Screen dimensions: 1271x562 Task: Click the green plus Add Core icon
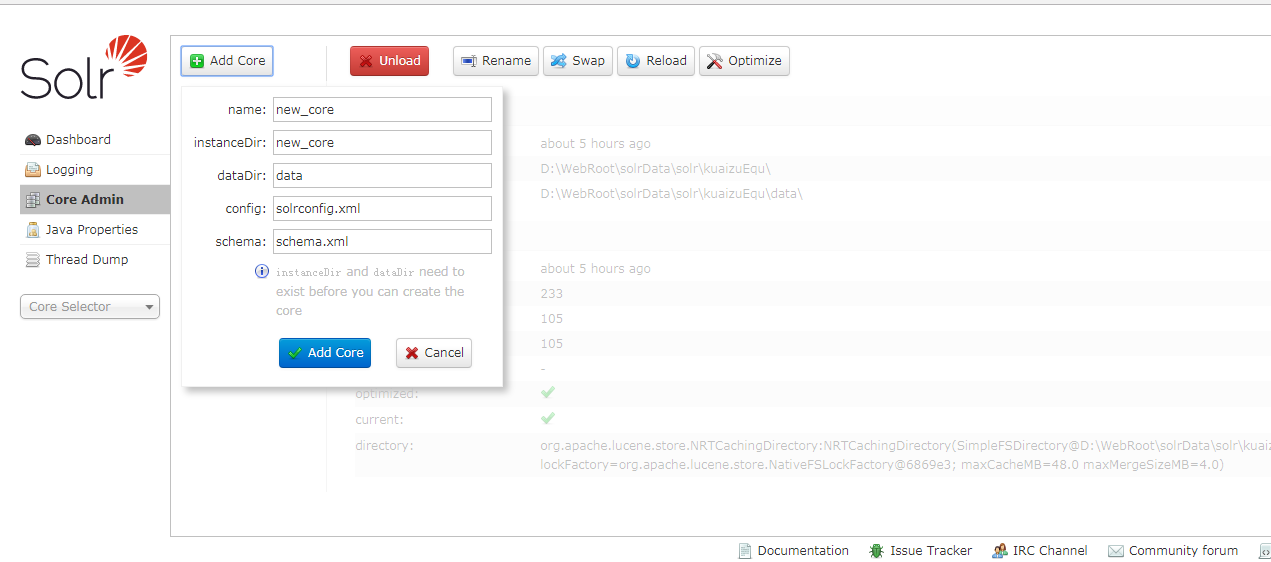coord(197,61)
